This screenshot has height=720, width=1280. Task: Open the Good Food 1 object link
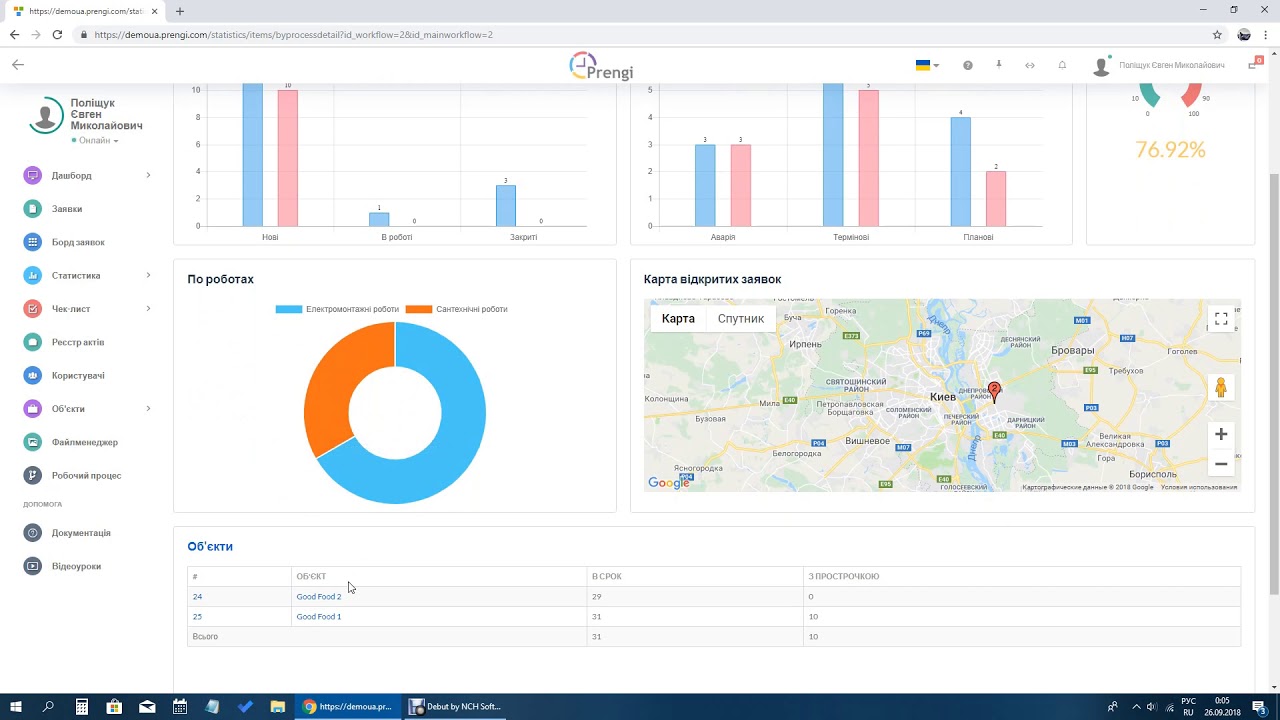click(318, 617)
